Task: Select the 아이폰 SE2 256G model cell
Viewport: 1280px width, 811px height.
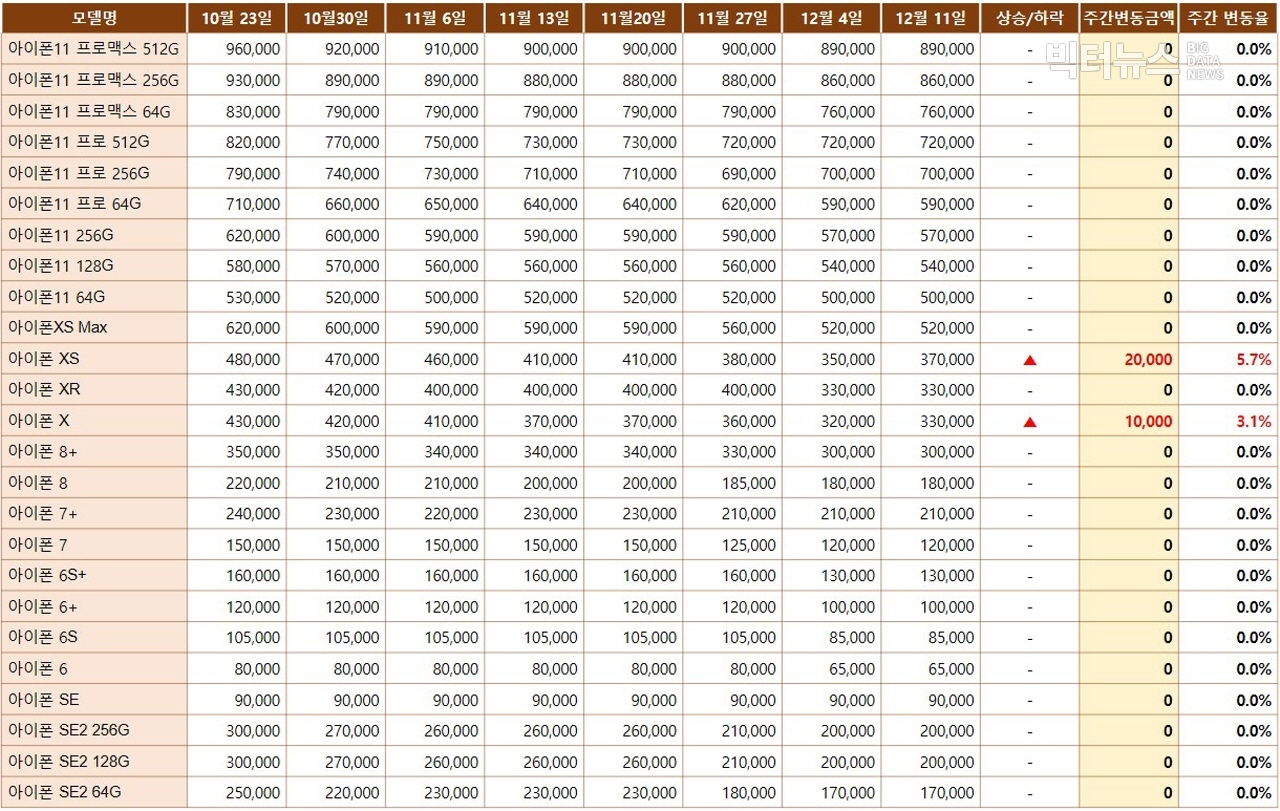Action: (x=94, y=731)
